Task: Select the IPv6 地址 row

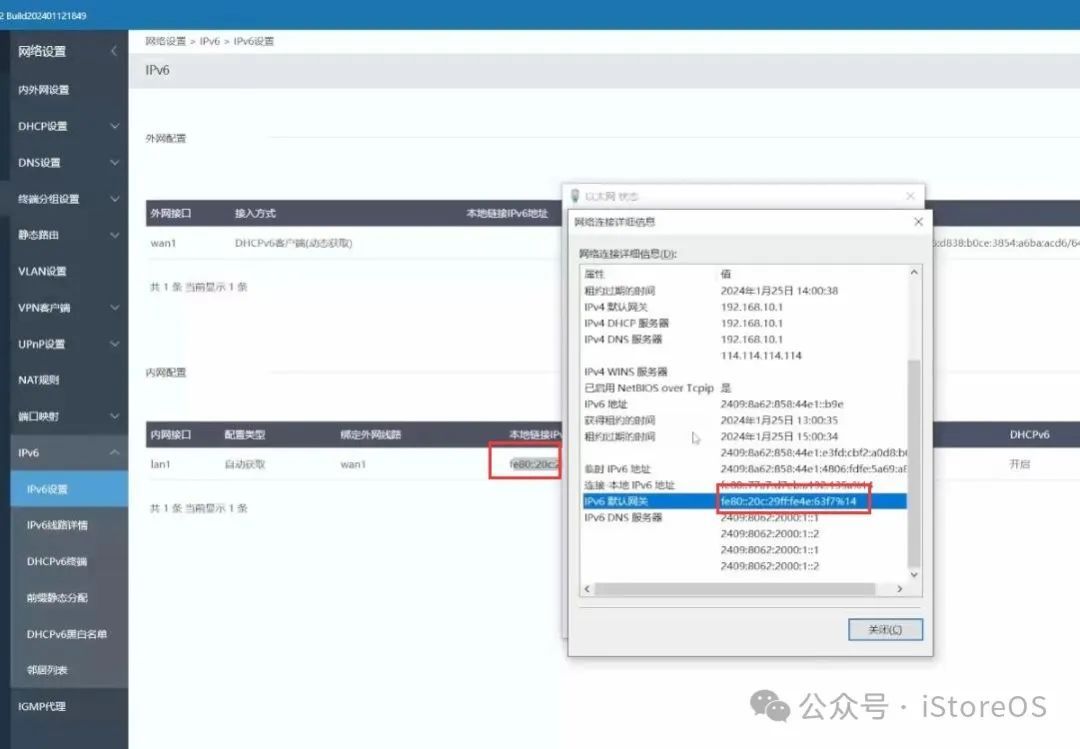Action: 745,404
